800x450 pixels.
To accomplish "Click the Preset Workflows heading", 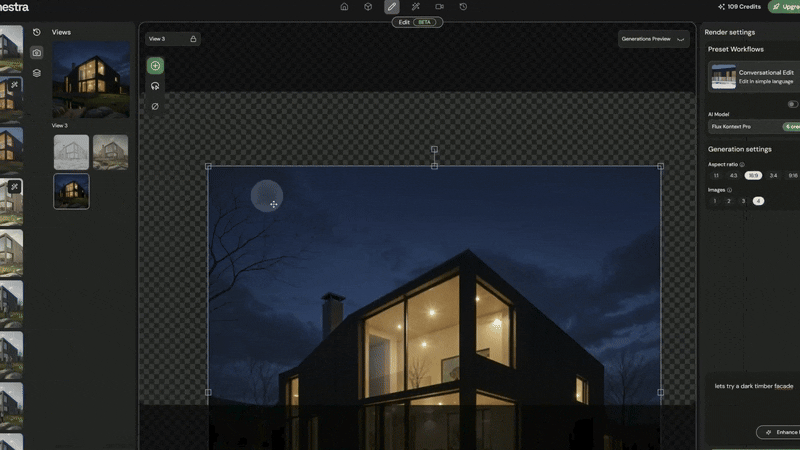I will 736,49.
